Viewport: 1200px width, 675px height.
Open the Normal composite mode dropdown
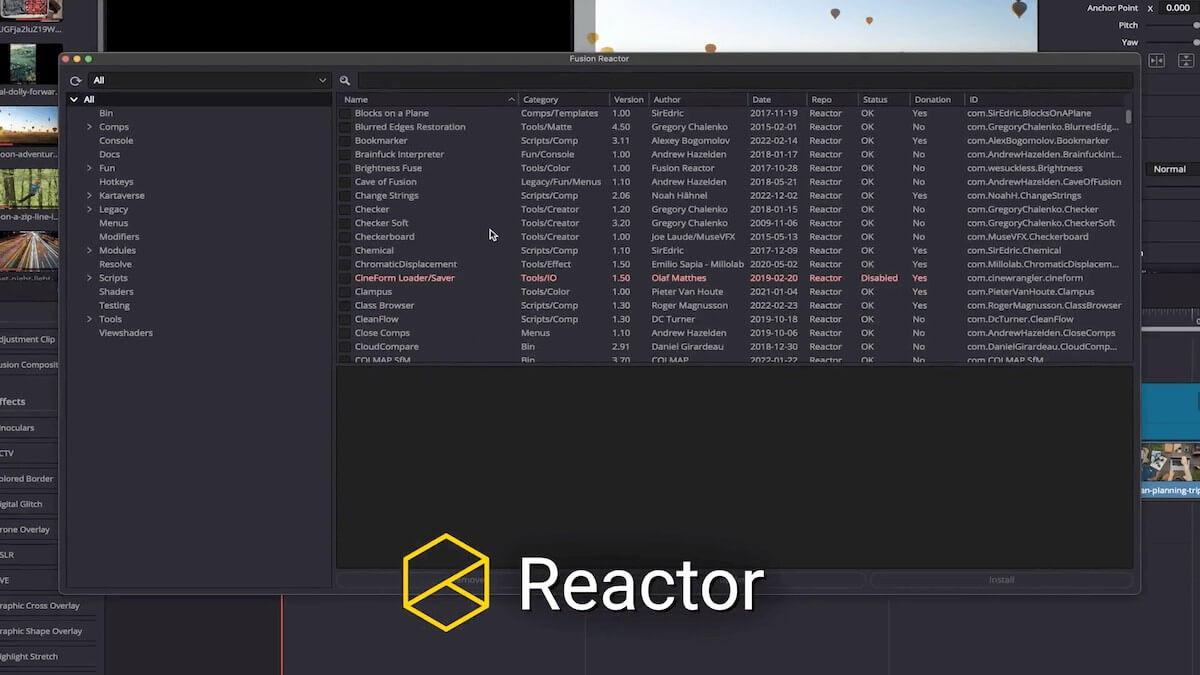click(x=1172, y=169)
